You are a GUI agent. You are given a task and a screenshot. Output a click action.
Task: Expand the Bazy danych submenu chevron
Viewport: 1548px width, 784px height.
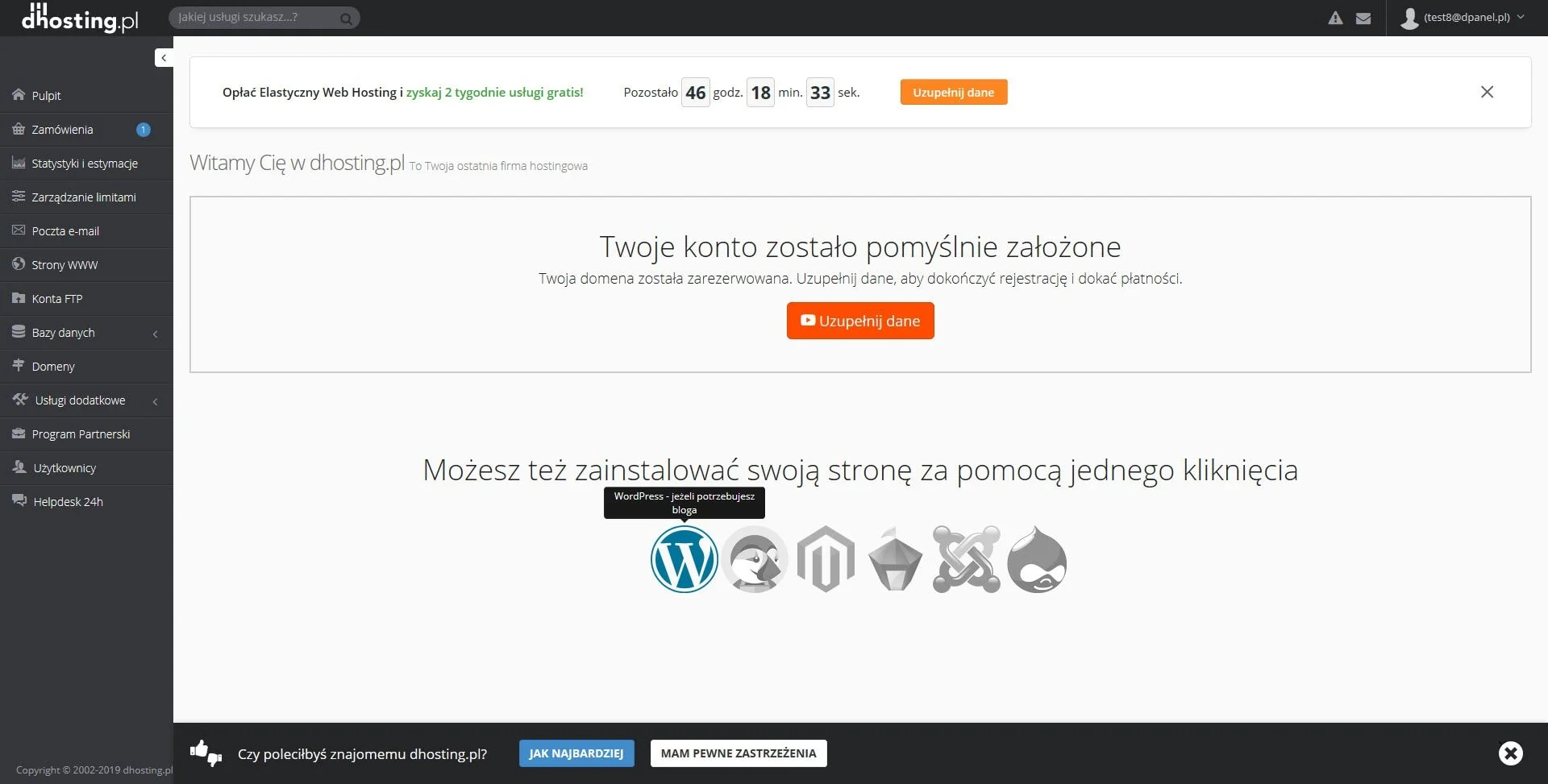[x=155, y=334]
